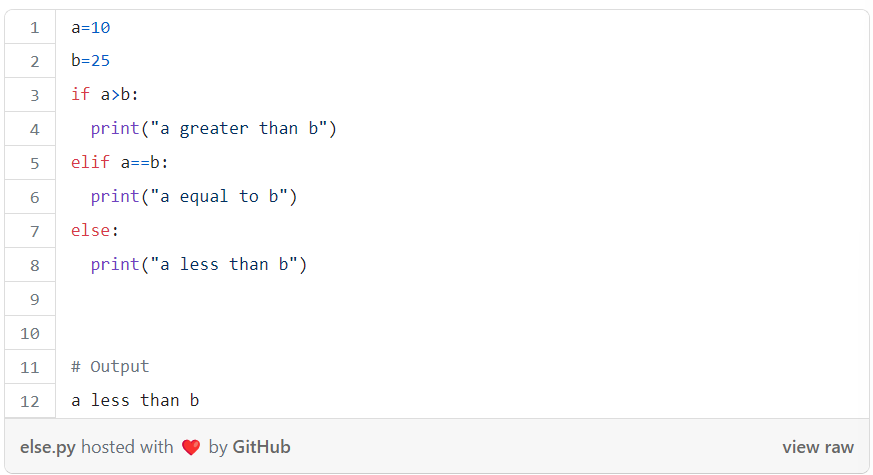This screenshot has width=873, height=475.
Task: Select line number 10 in gutter
Action: (x=30, y=333)
